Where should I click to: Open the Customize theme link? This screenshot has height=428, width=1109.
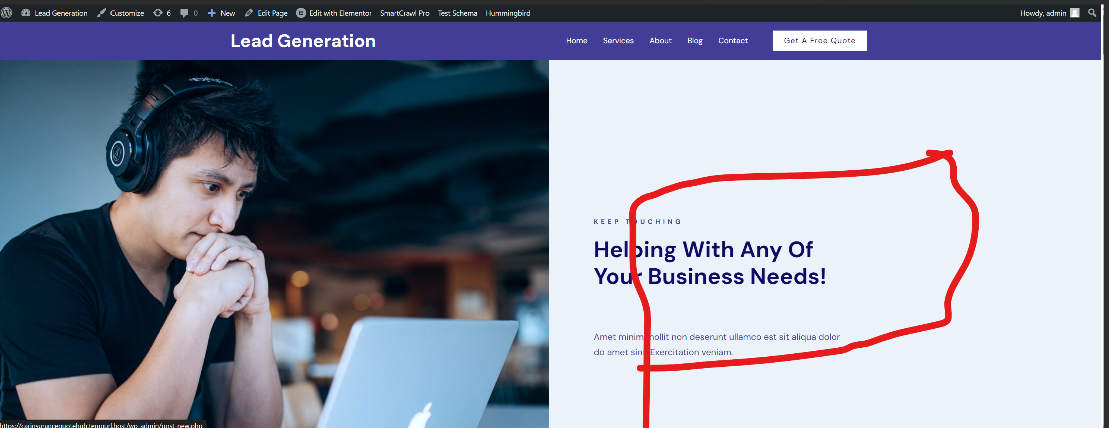click(x=120, y=13)
